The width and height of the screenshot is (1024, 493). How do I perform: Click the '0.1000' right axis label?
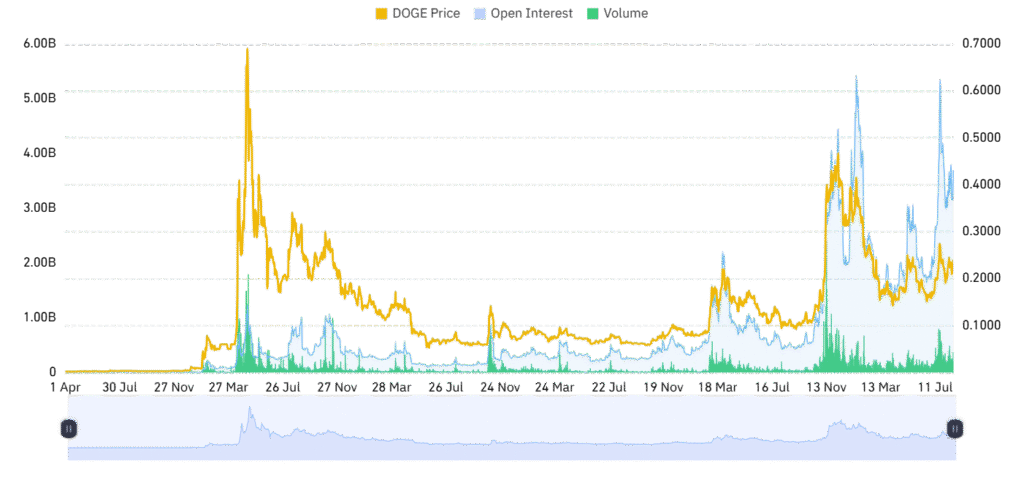coord(982,325)
